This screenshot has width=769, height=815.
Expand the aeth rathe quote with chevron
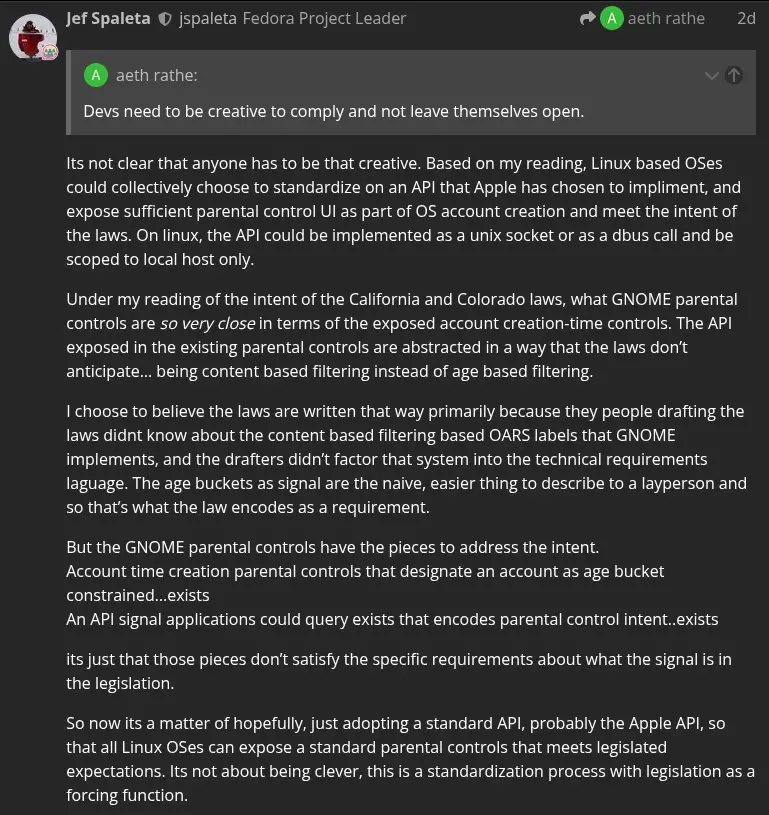click(x=711, y=76)
